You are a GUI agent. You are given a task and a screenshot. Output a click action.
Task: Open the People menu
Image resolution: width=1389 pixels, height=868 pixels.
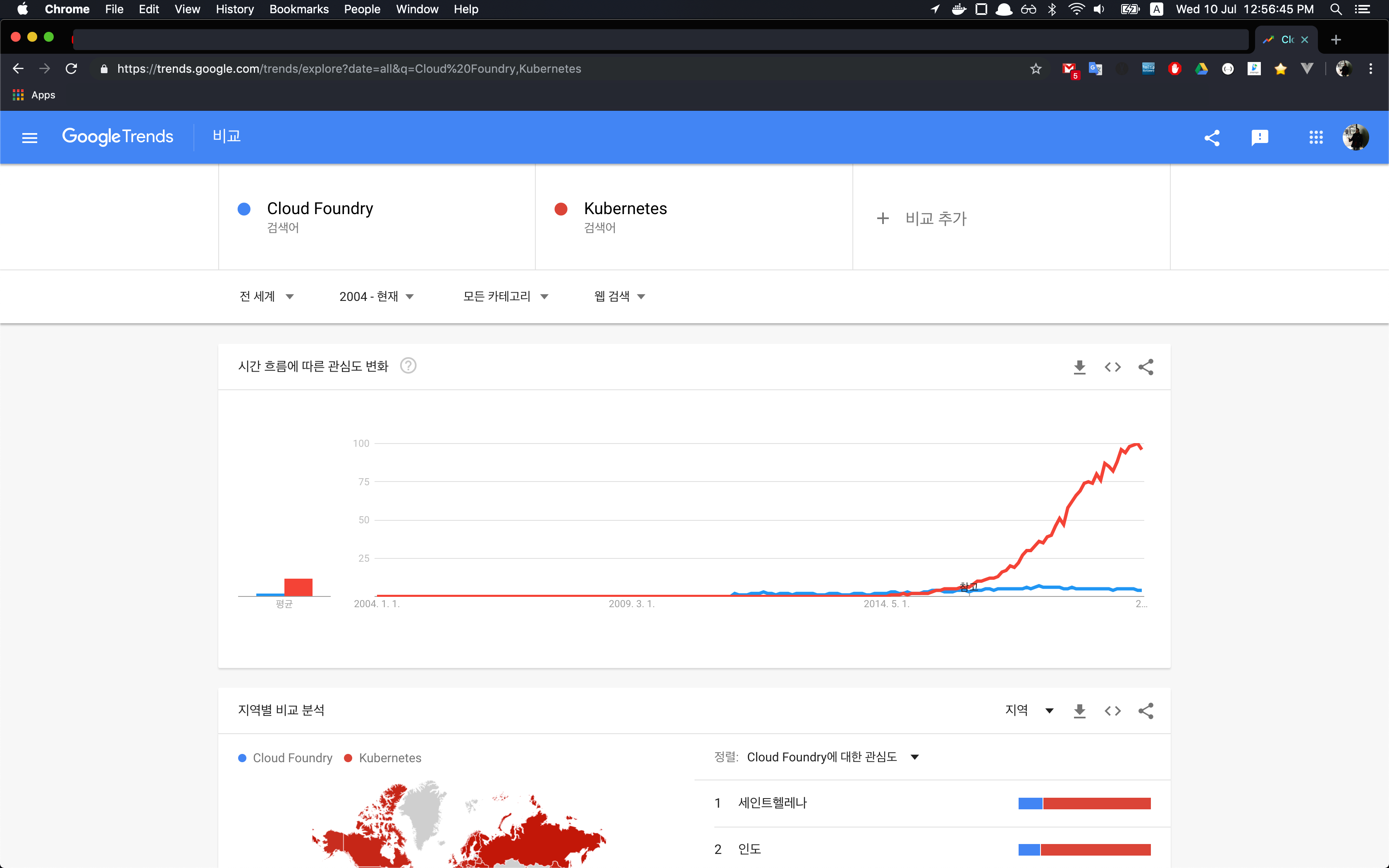tap(362, 9)
